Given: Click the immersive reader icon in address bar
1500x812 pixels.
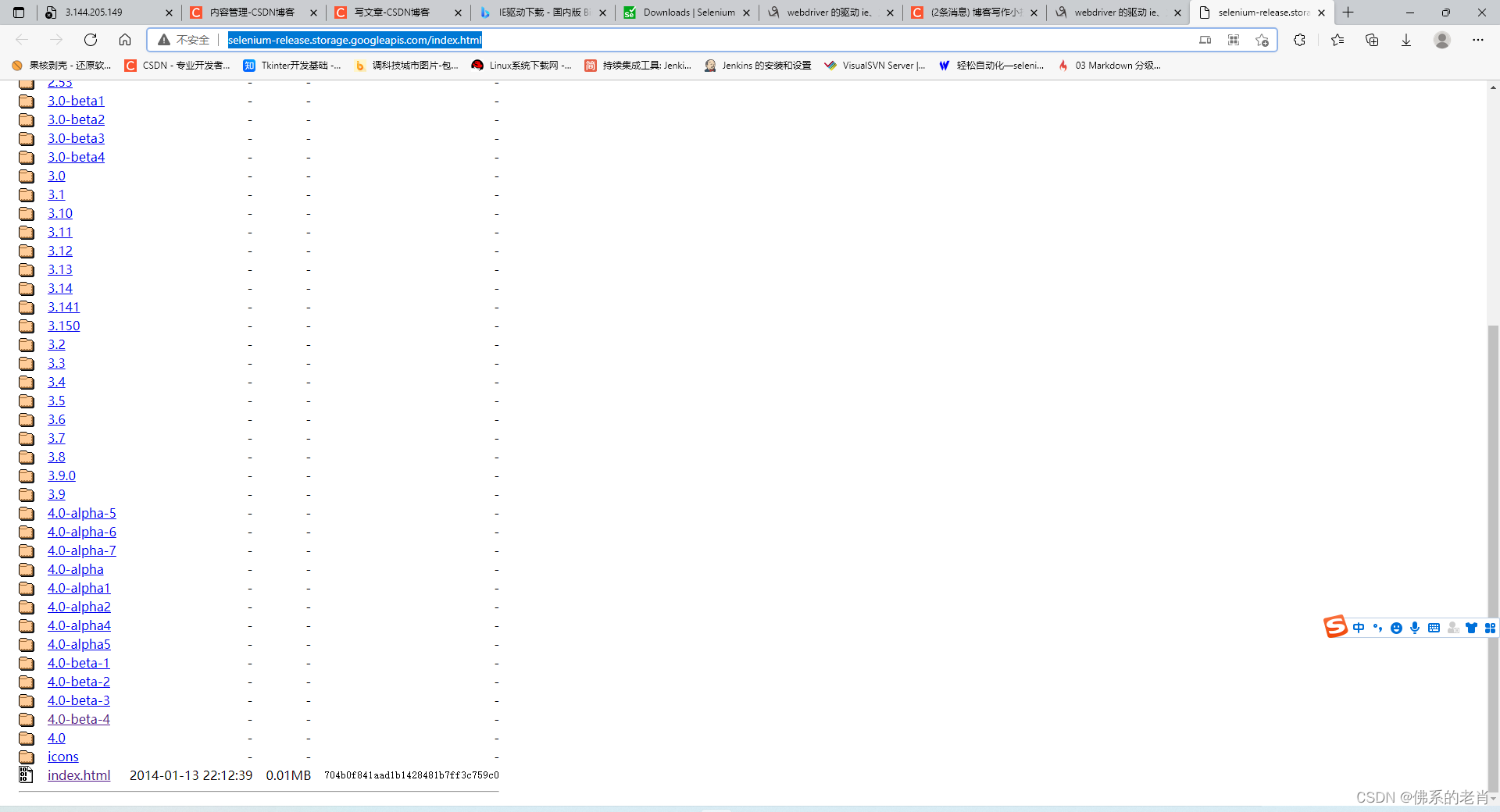Looking at the screenshot, I should (x=1205, y=40).
